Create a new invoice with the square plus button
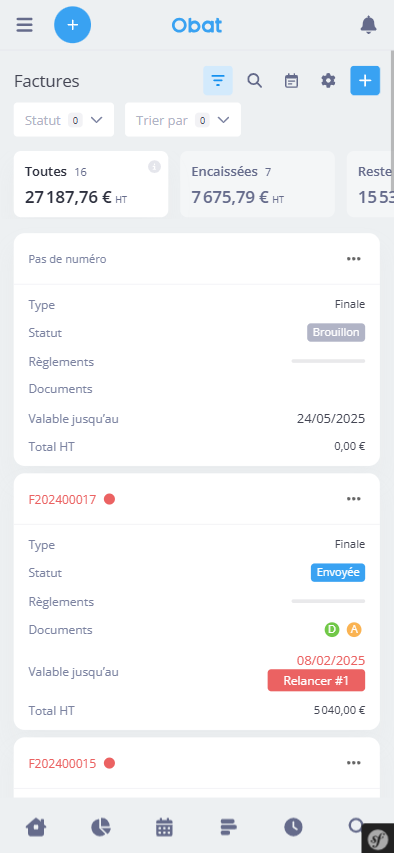Screen dimensions: 394x853 point(365,81)
